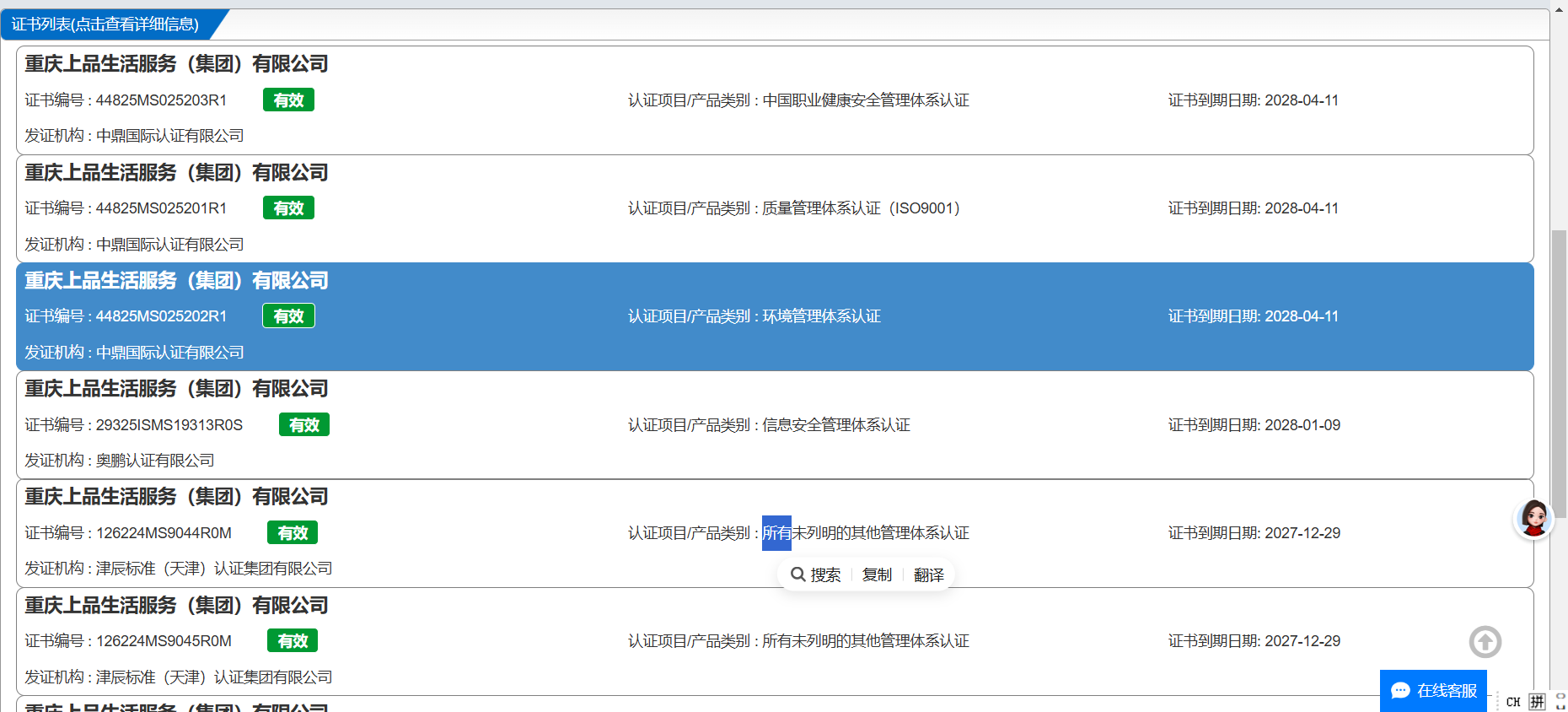Click the expiry date 2028-01-09
Image resolution: width=1568 pixels, height=712 pixels.
tap(1302, 425)
